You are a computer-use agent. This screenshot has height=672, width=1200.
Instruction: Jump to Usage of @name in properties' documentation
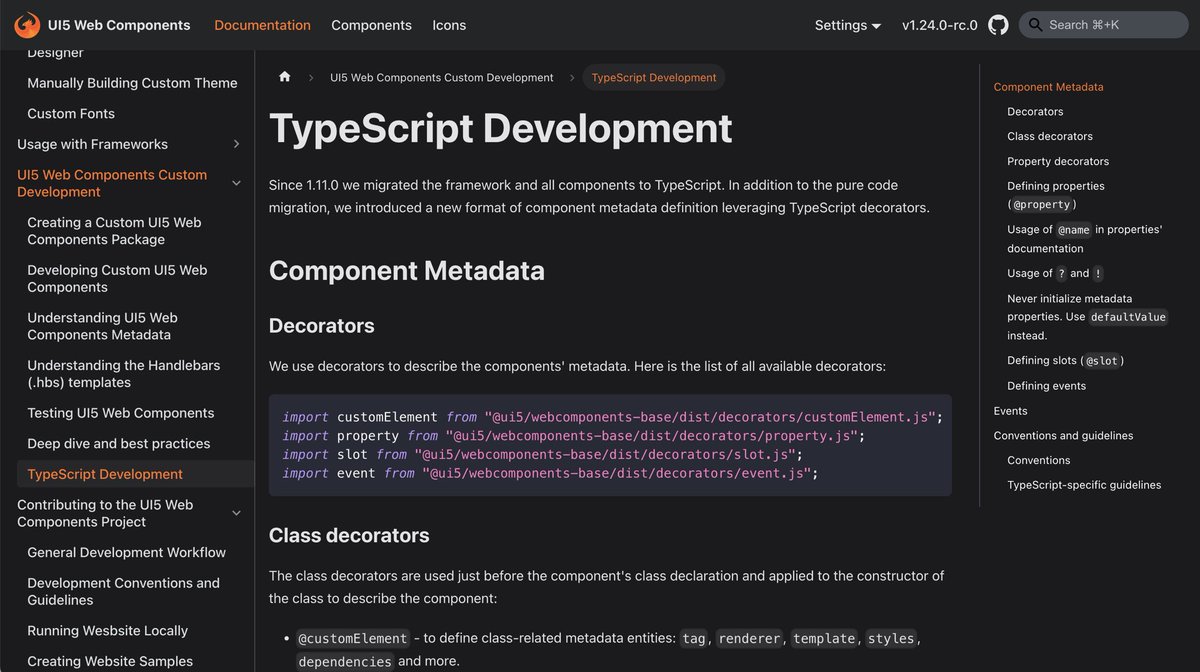tap(1084, 239)
